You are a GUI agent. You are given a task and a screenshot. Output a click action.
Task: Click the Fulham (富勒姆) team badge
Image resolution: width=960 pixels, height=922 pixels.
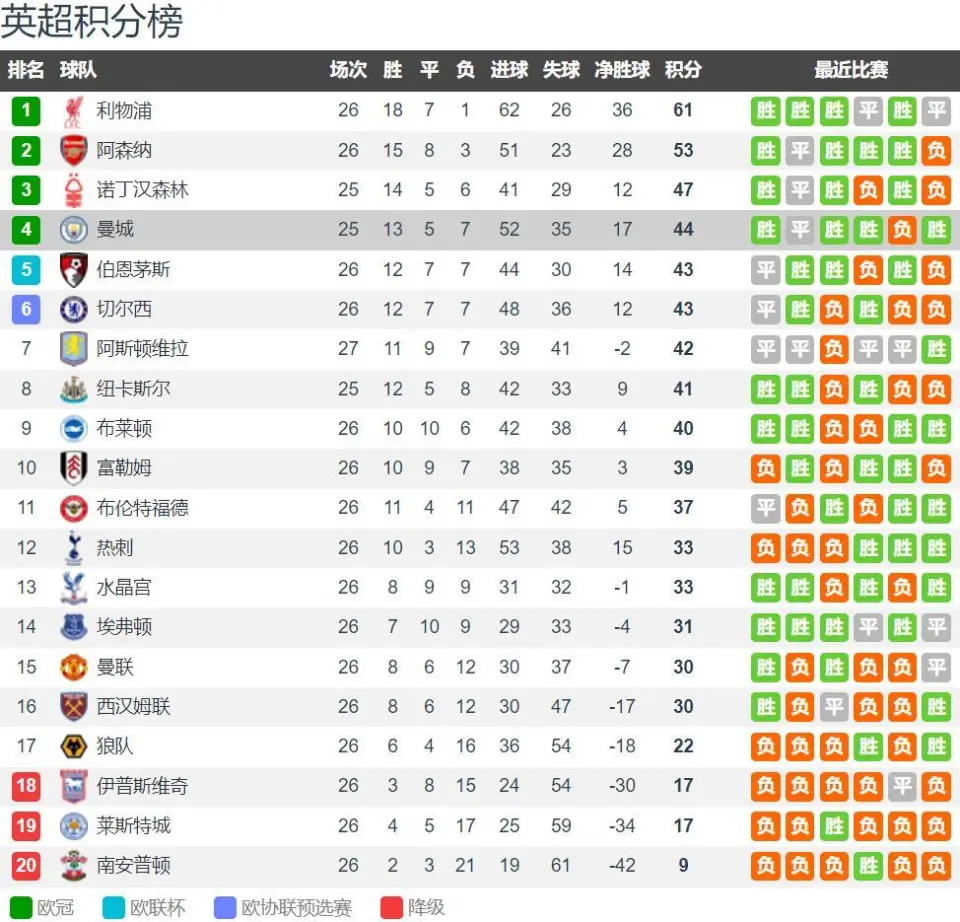73,468
